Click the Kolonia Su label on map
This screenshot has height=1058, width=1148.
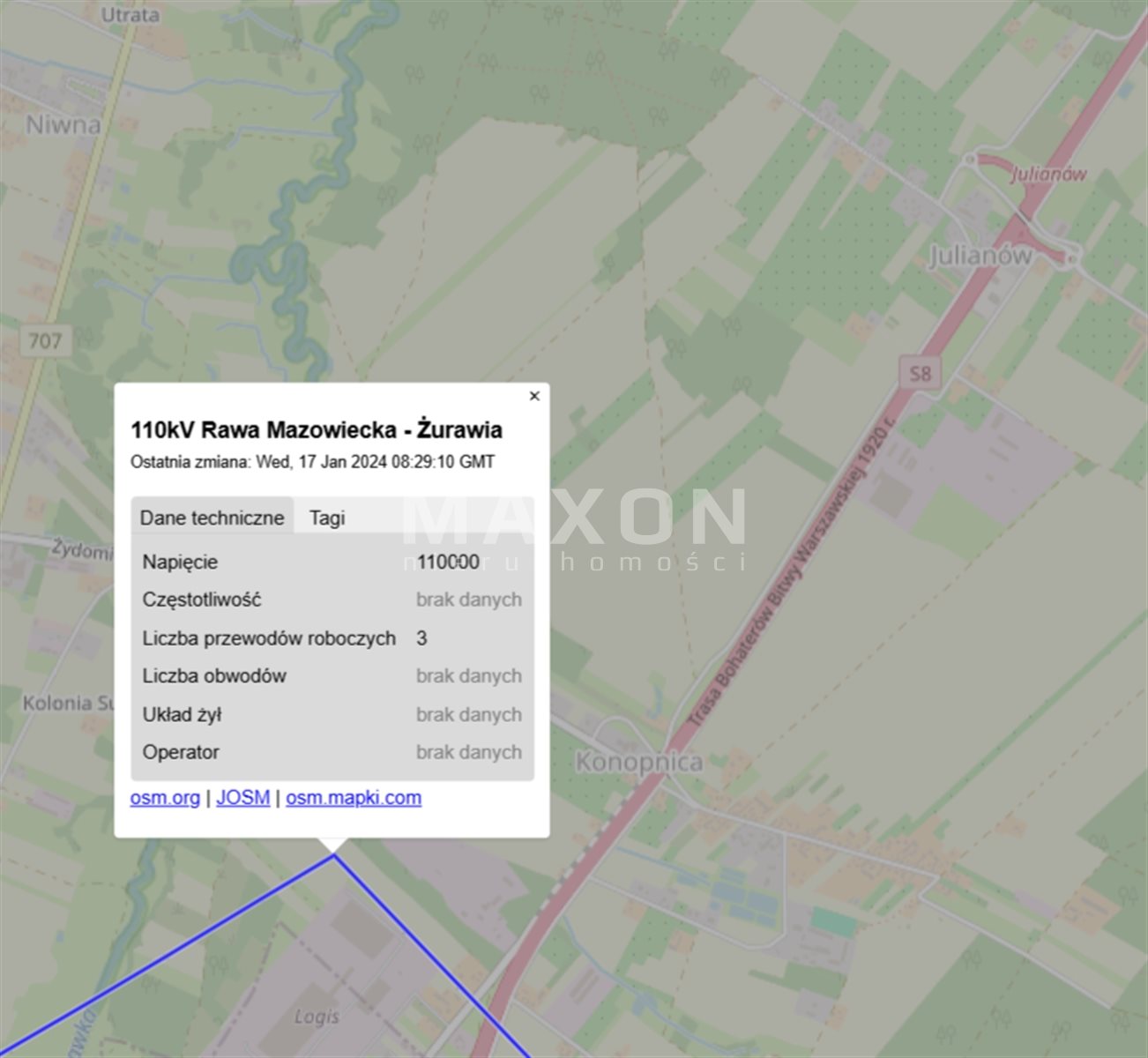[x=68, y=703]
